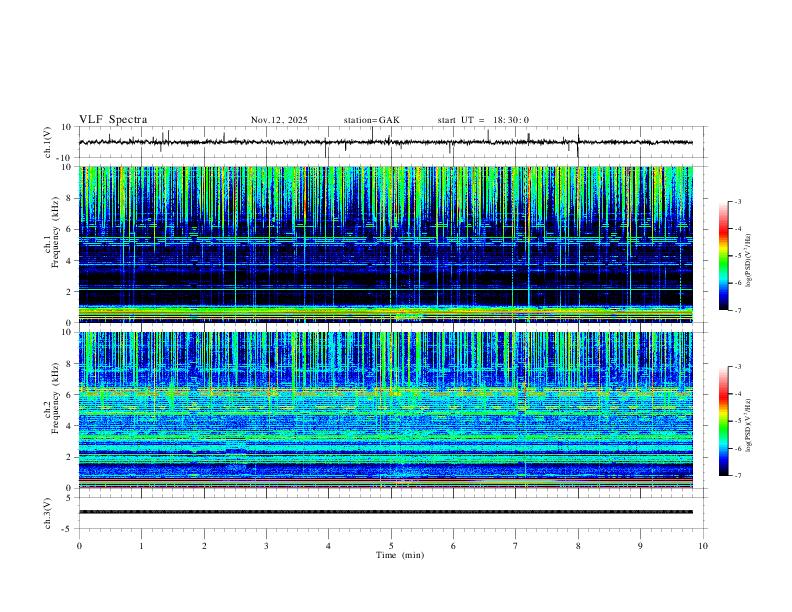Click the 'VLF Spectra' title text
The height and width of the screenshot is (612, 792).
click(113, 120)
